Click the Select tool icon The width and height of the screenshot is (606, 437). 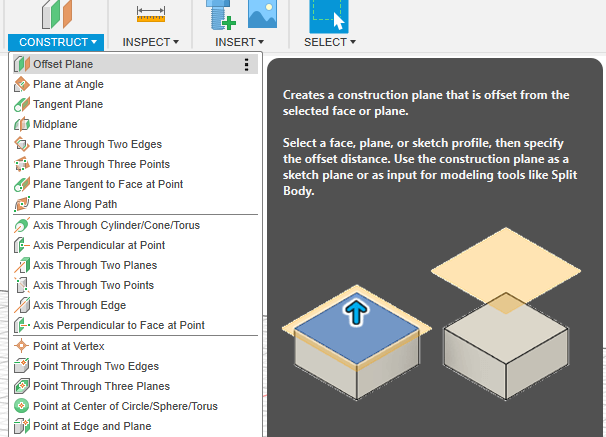click(329, 16)
